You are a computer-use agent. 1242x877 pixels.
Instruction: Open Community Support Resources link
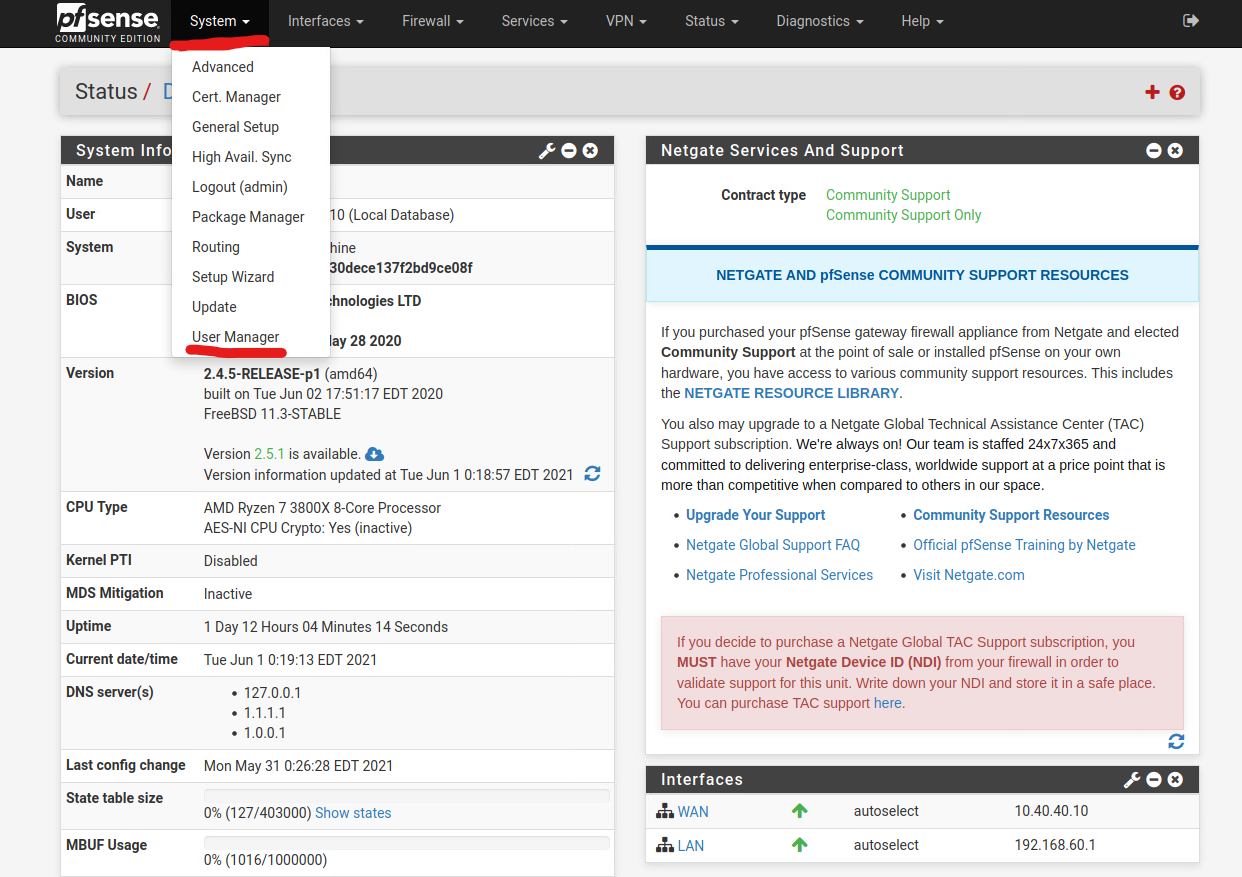click(x=1011, y=515)
